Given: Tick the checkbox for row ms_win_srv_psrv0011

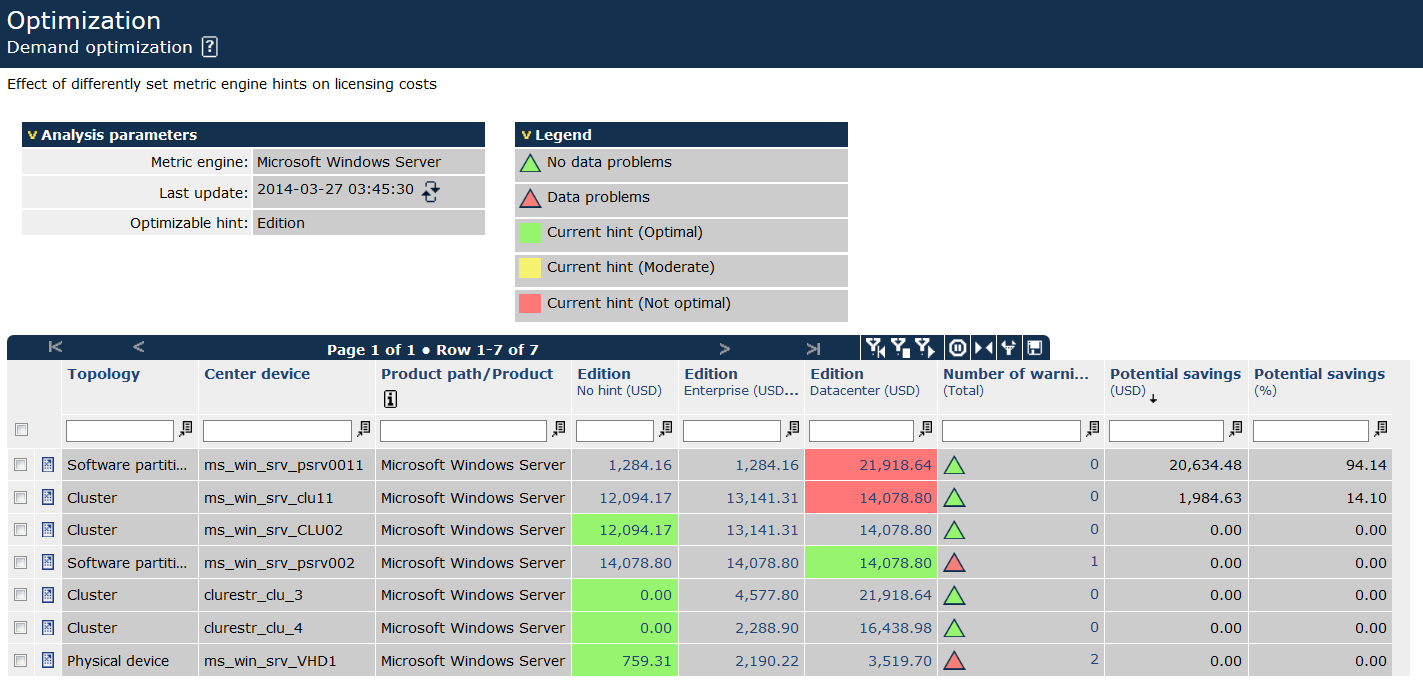Looking at the screenshot, I should (22, 464).
